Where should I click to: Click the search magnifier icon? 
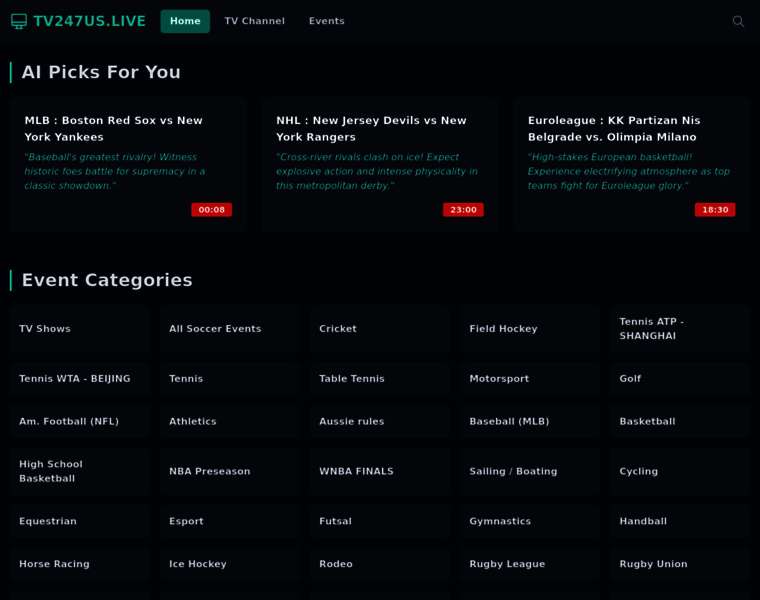tap(738, 21)
